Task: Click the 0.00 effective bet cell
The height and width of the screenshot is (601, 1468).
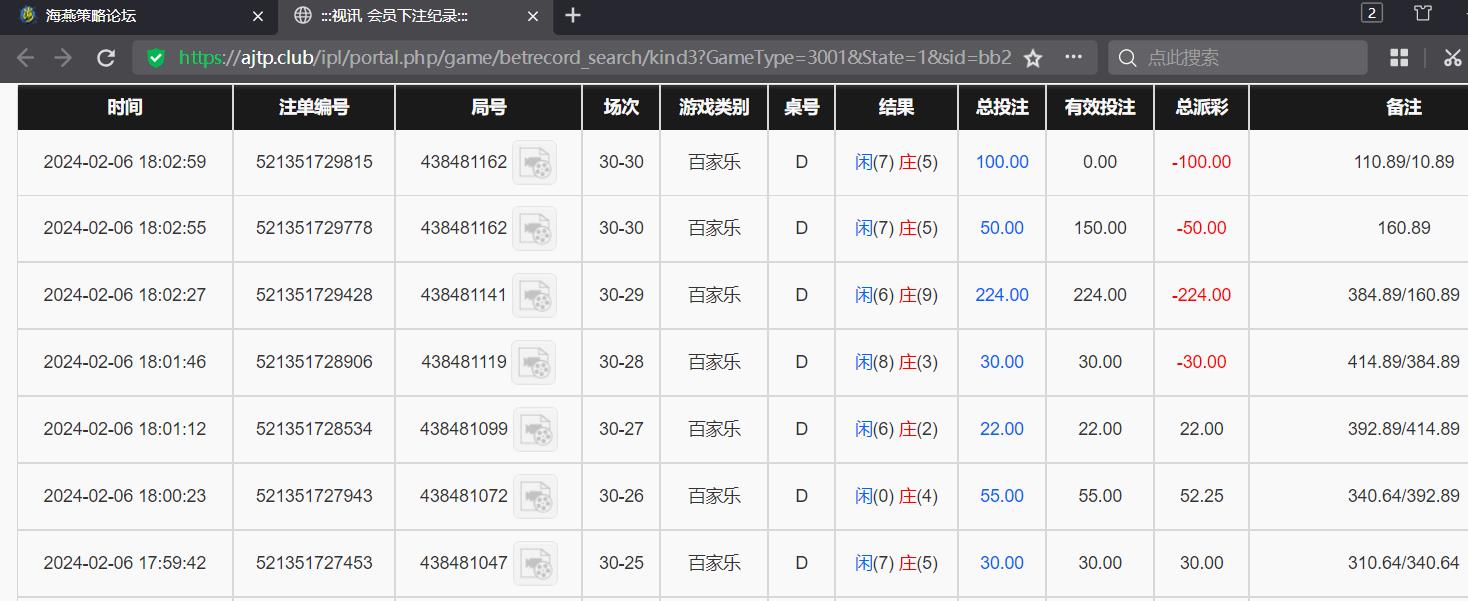Action: click(x=1100, y=162)
